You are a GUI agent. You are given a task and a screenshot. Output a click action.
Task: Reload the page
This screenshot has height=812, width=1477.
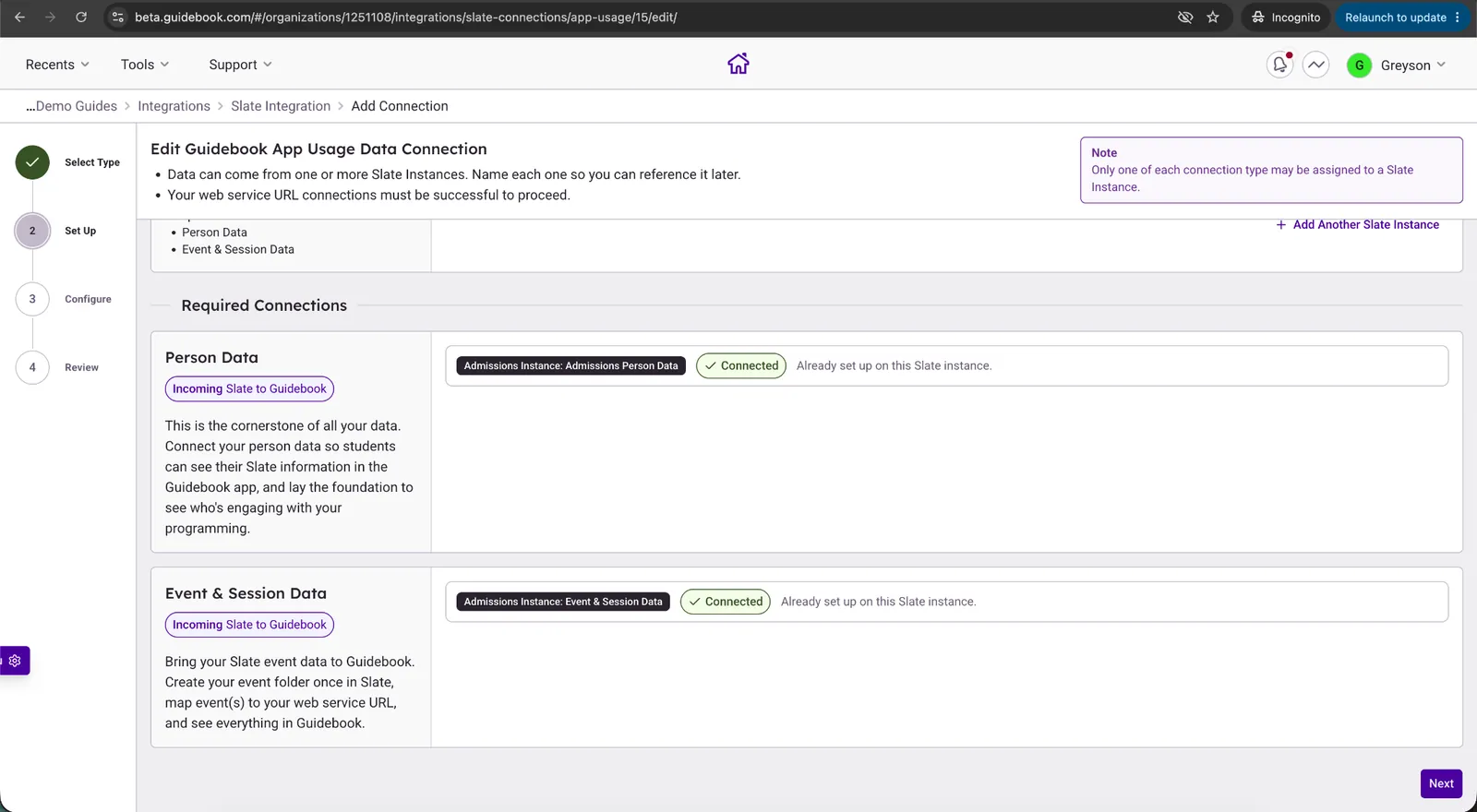(81, 17)
